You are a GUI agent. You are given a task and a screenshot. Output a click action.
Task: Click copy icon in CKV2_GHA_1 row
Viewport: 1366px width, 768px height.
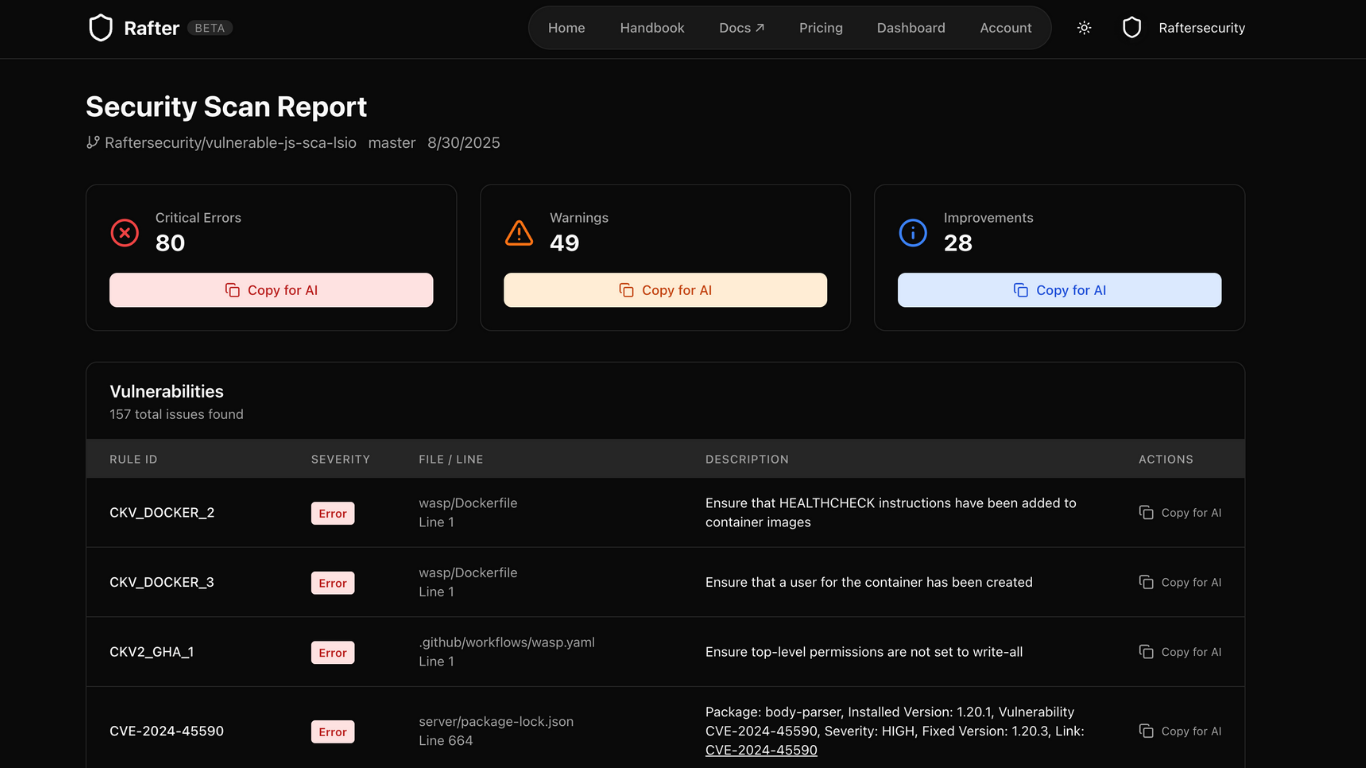(x=1146, y=652)
